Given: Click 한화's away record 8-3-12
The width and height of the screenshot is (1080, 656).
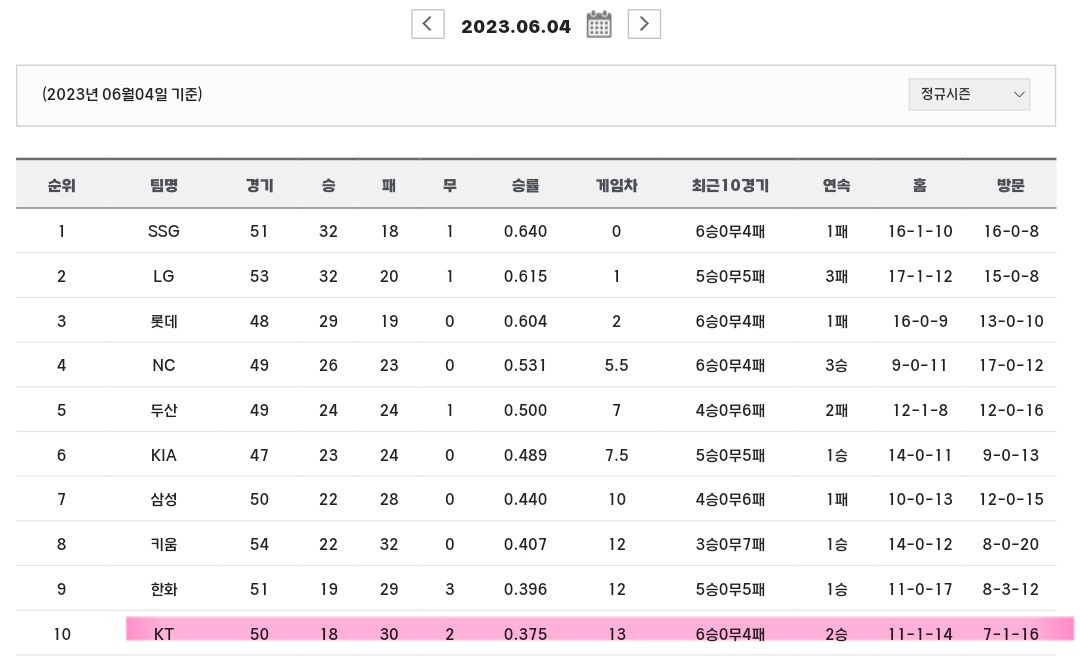Looking at the screenshot, I should click(x=1011, y=589).
